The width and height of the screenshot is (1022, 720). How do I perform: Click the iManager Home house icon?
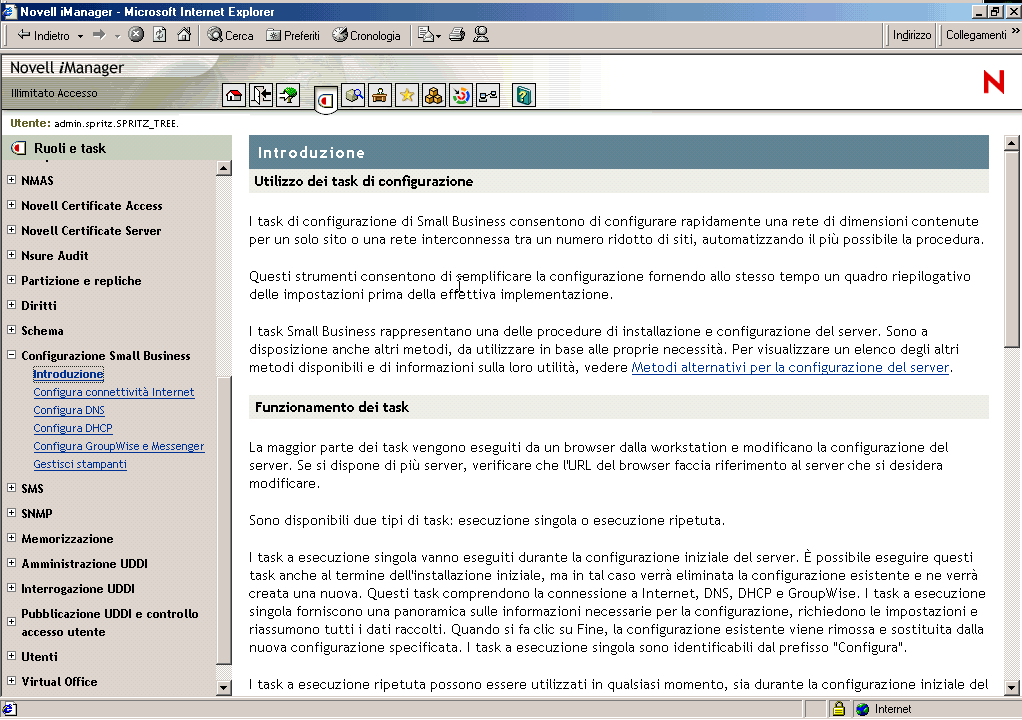coord(234,96)
